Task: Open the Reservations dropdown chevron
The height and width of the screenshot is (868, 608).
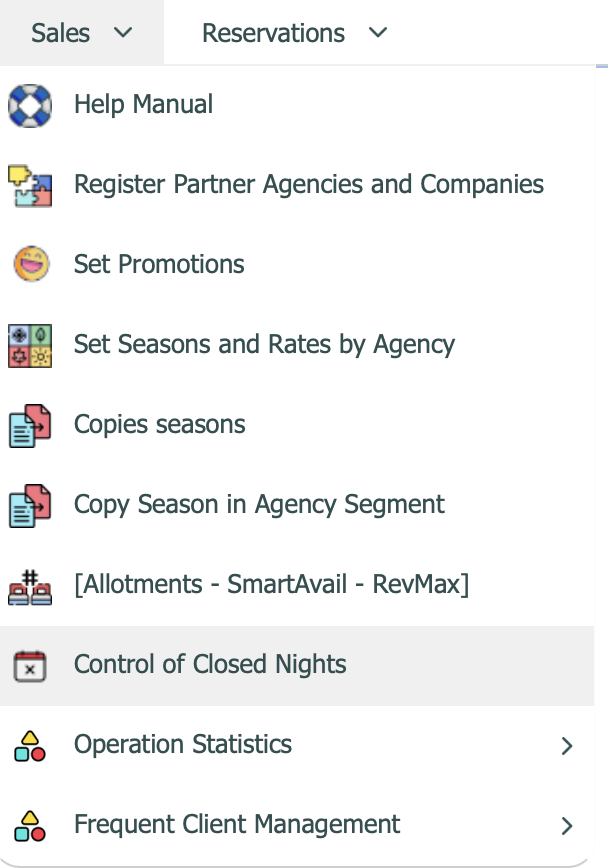Action: pyautogui.click(x=377, y=33)
